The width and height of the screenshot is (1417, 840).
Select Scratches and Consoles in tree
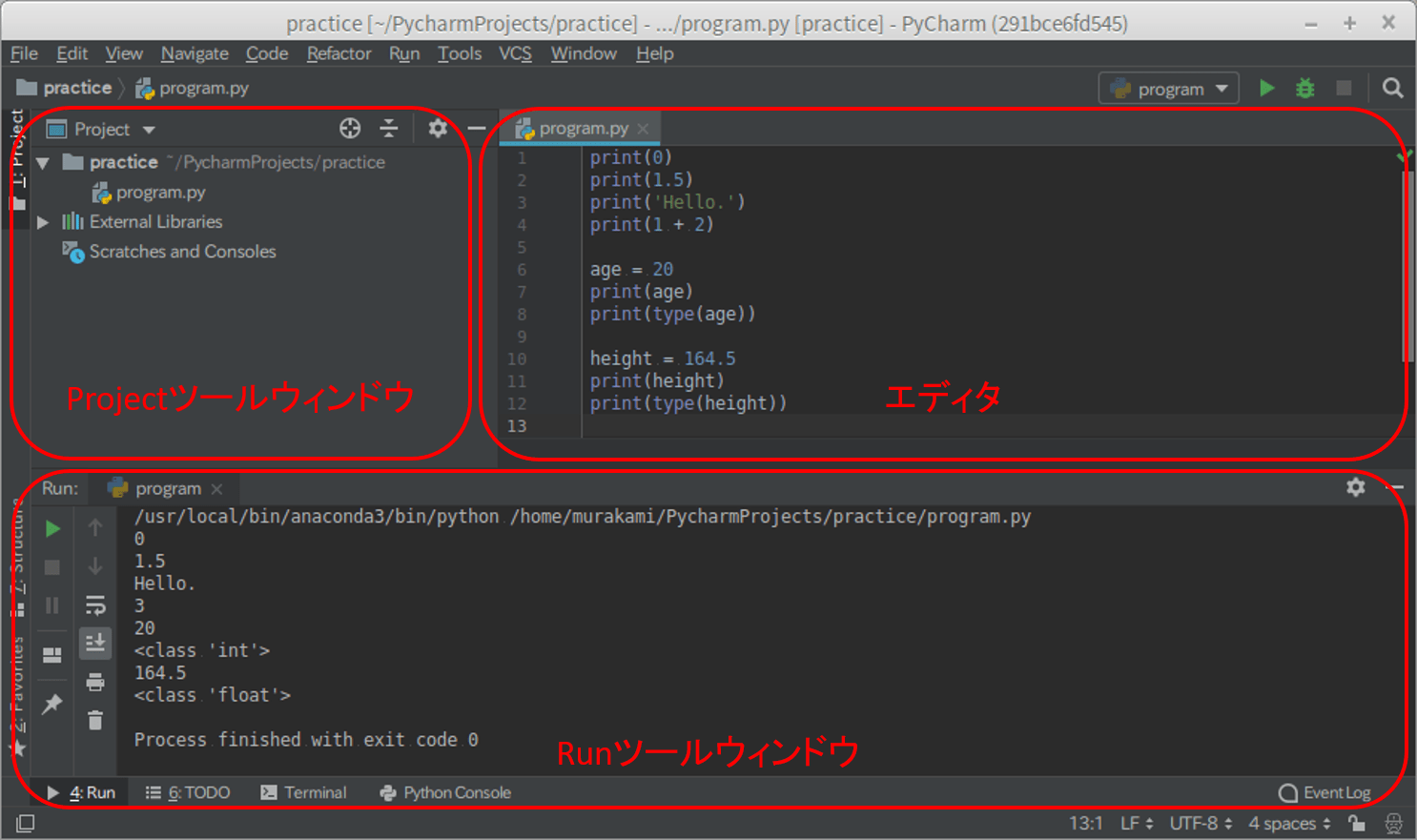click(x=170, y=252)
